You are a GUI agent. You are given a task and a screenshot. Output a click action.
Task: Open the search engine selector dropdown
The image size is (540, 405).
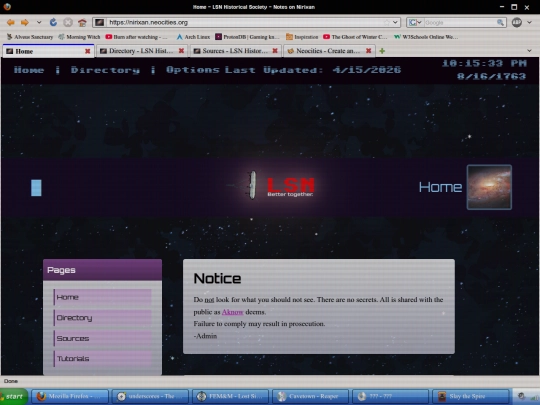coord(415,22)
